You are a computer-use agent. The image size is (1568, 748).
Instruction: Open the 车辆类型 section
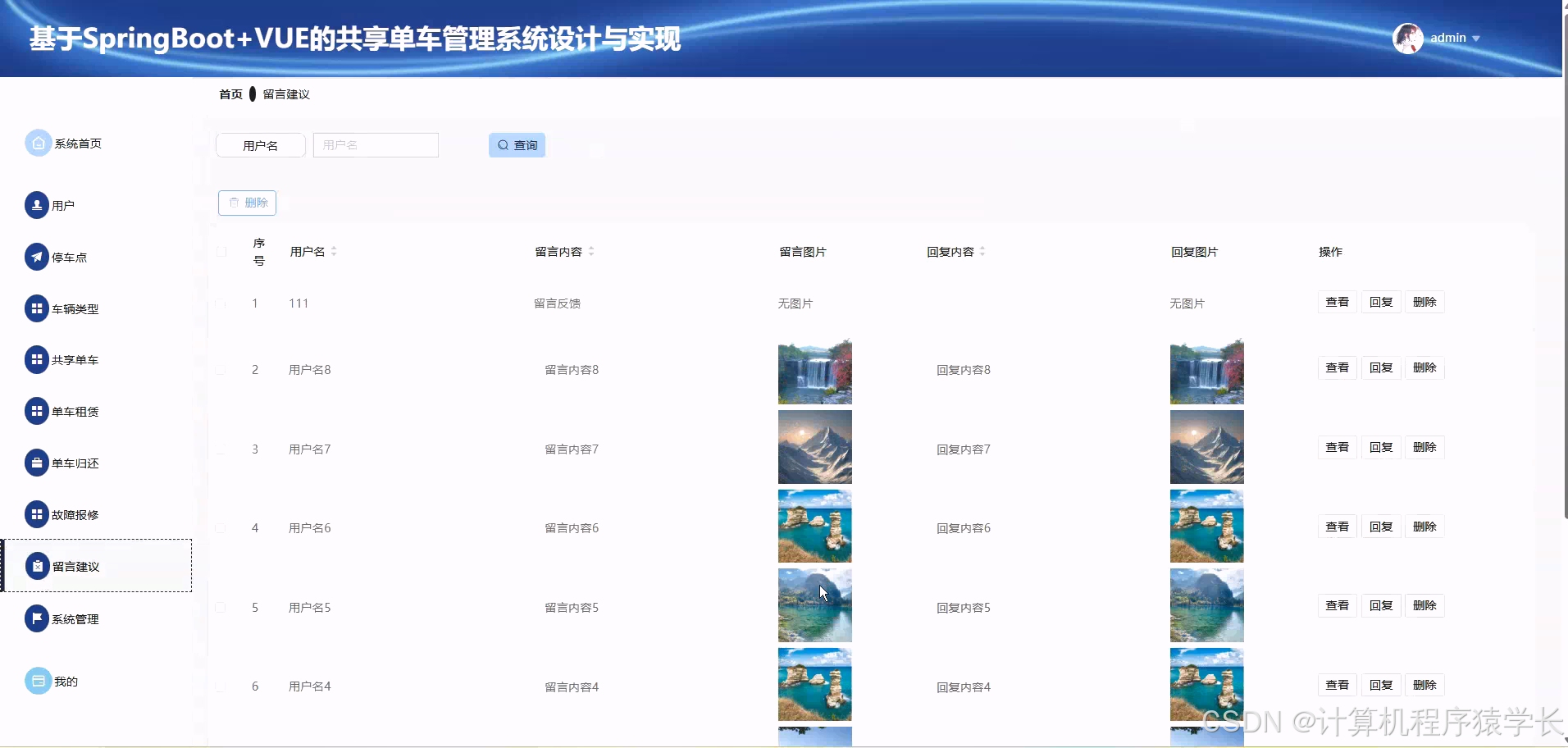pyautogui.click(x=74, y=308)
